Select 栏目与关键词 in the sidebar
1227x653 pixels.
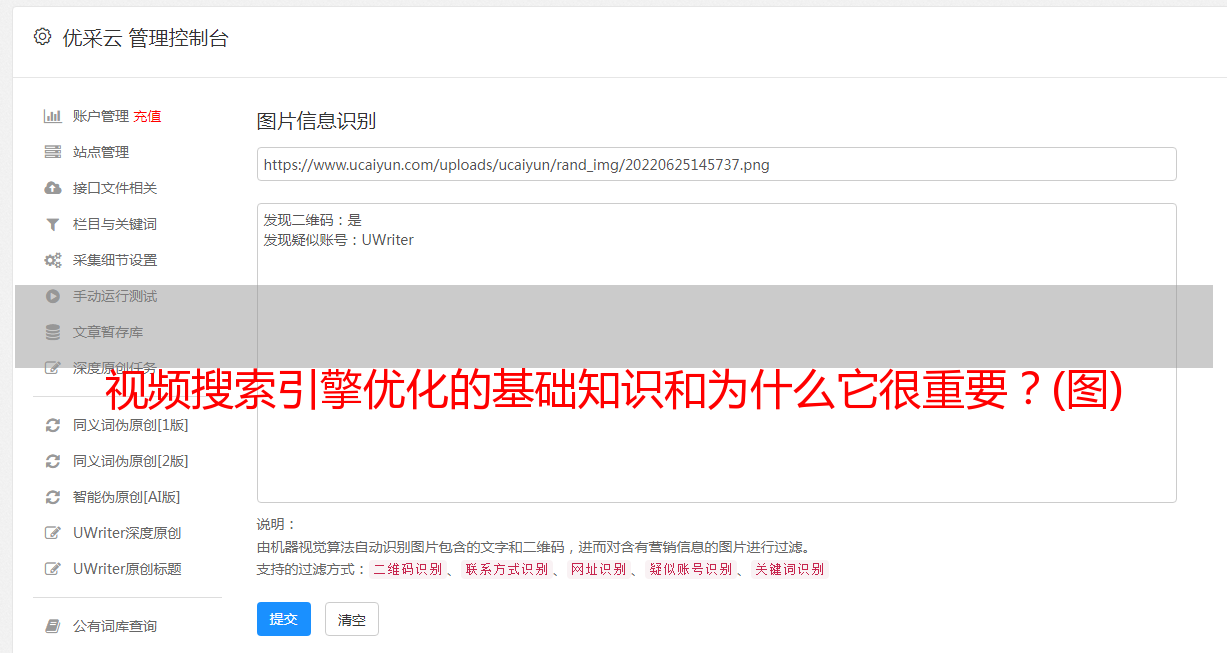point(115,224)
